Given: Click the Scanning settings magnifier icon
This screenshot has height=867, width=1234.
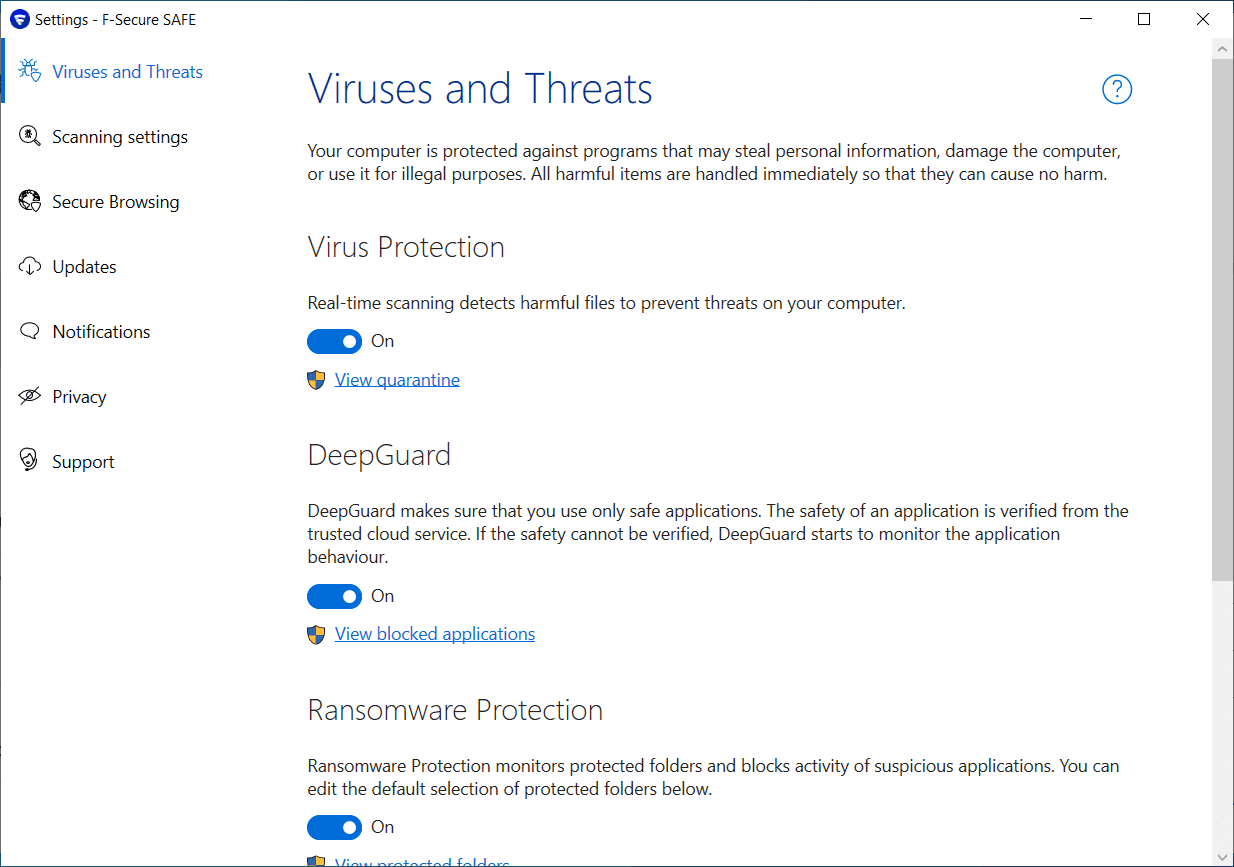Looking at the screenshot, I should [30, 136].
